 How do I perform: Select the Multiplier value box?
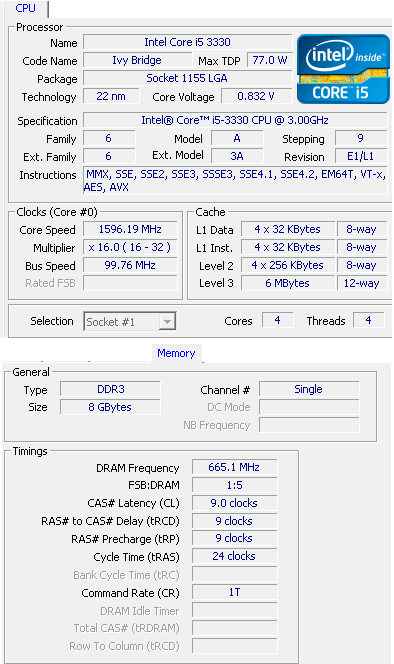click(x=130, y=247)
